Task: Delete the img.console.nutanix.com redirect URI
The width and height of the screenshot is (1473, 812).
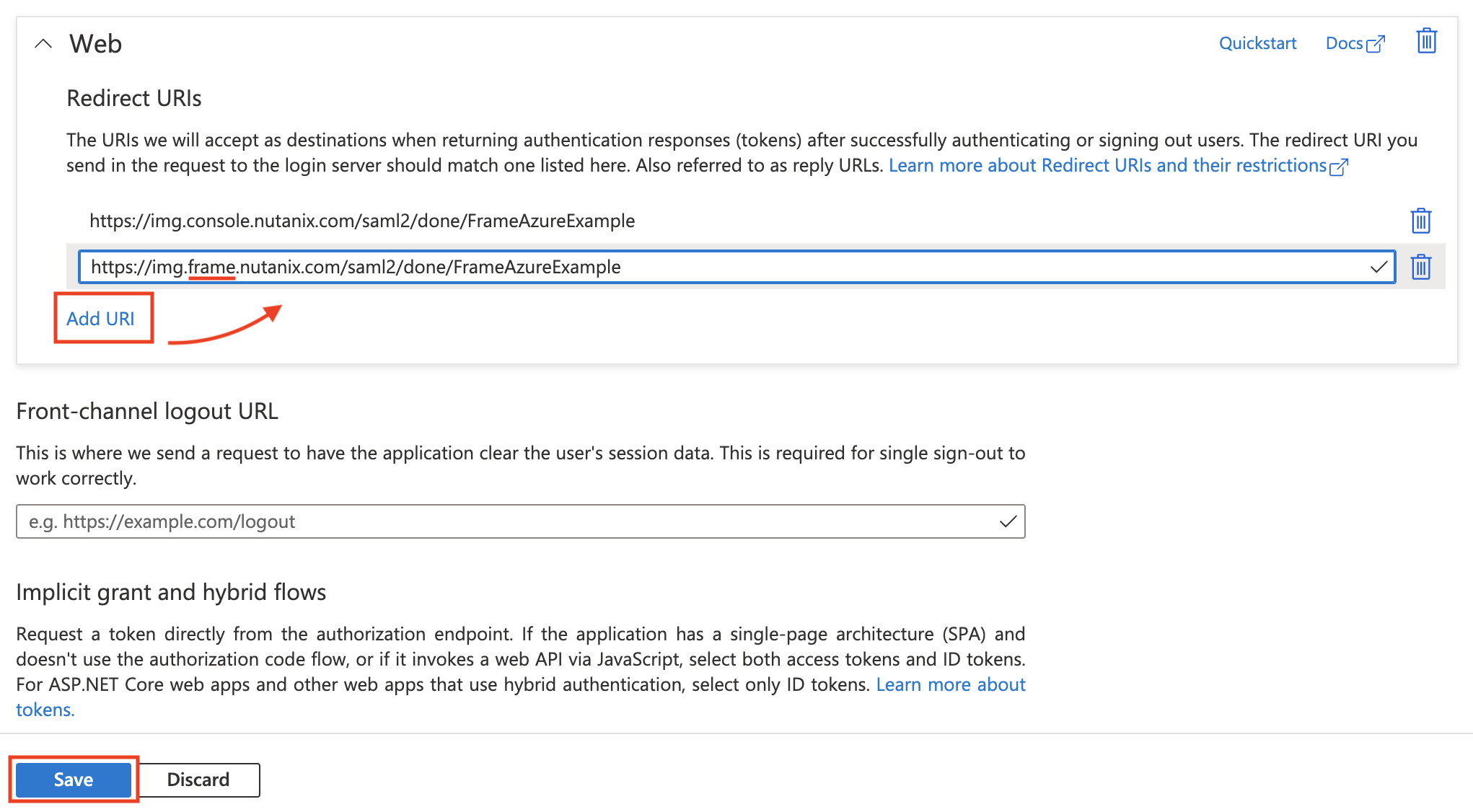Action: [x=1420, y=221]
